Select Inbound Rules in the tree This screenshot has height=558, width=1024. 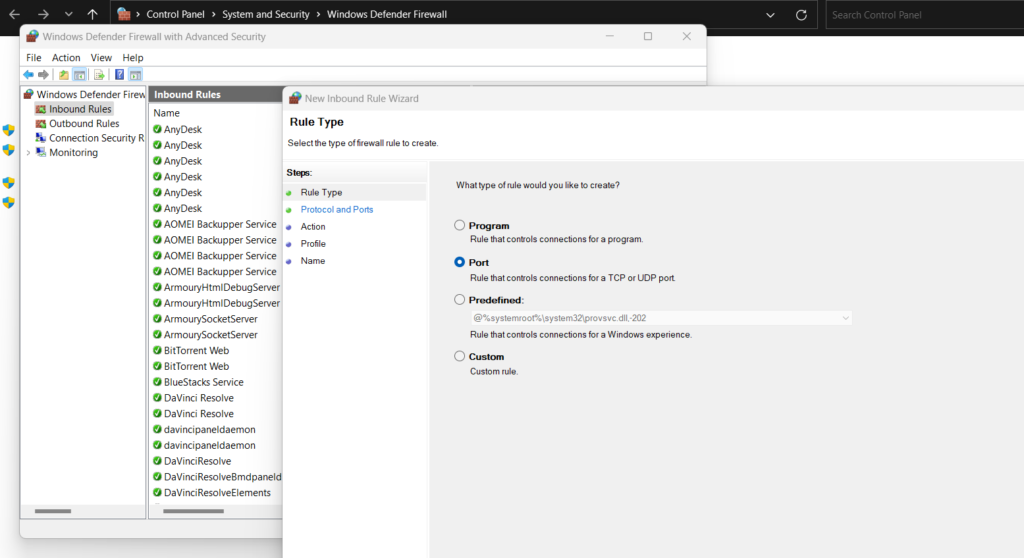point(80,109)
